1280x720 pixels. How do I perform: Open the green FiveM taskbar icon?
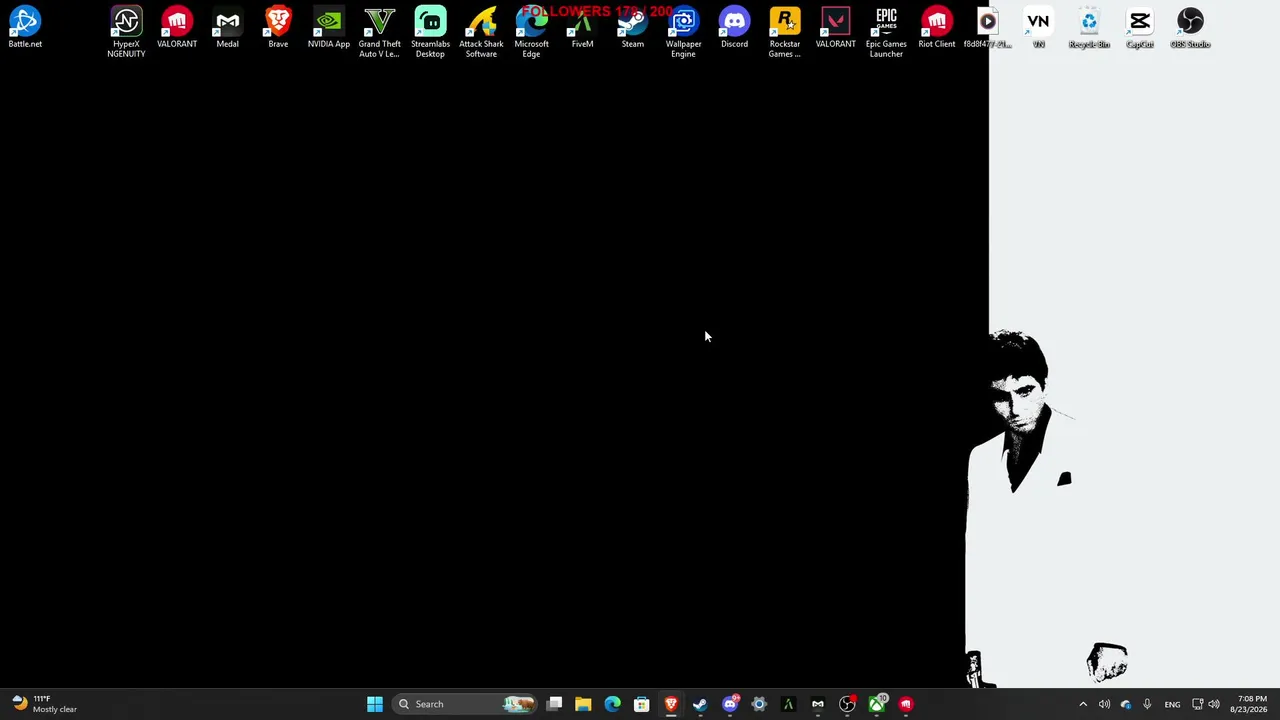point(788,704)
